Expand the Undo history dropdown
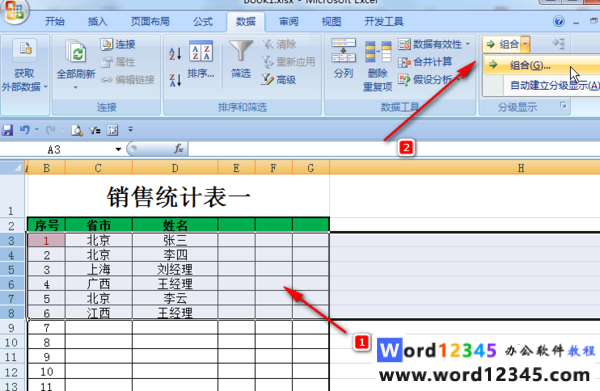This screenshot has height=391, width=600. 37,130
